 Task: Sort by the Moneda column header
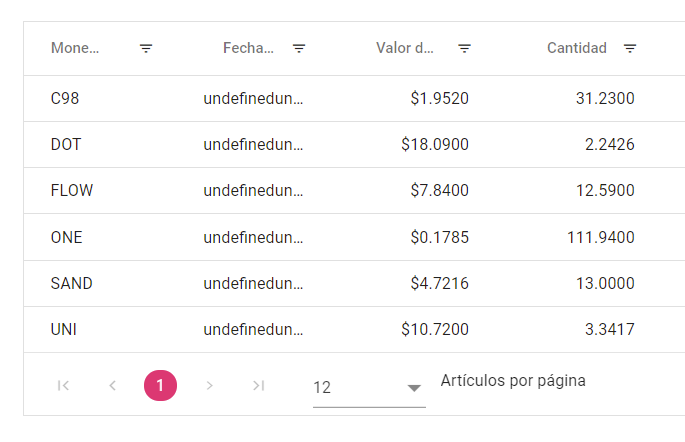pyautogui.click(x=74, y=48)
